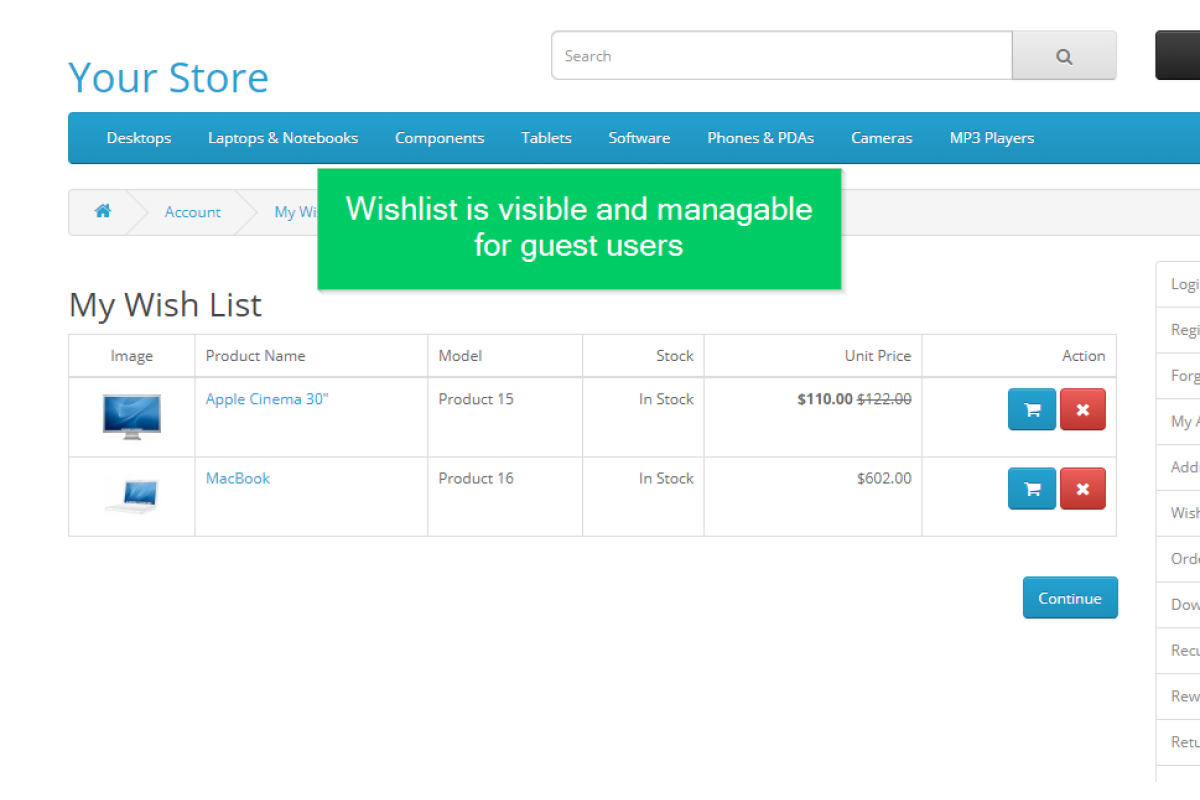Viewport: 1200px width, 800px height.
Task: Expand the MP3 Players menu
Action: [x=991, y=138]
